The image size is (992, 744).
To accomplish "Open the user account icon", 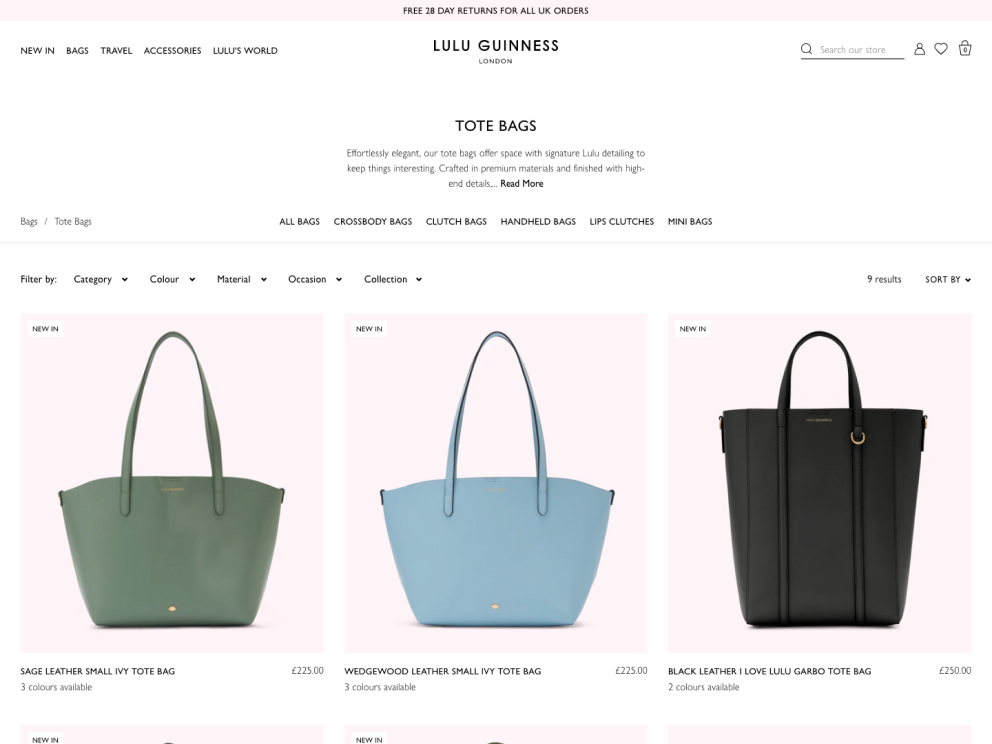I will coord(919,49).
